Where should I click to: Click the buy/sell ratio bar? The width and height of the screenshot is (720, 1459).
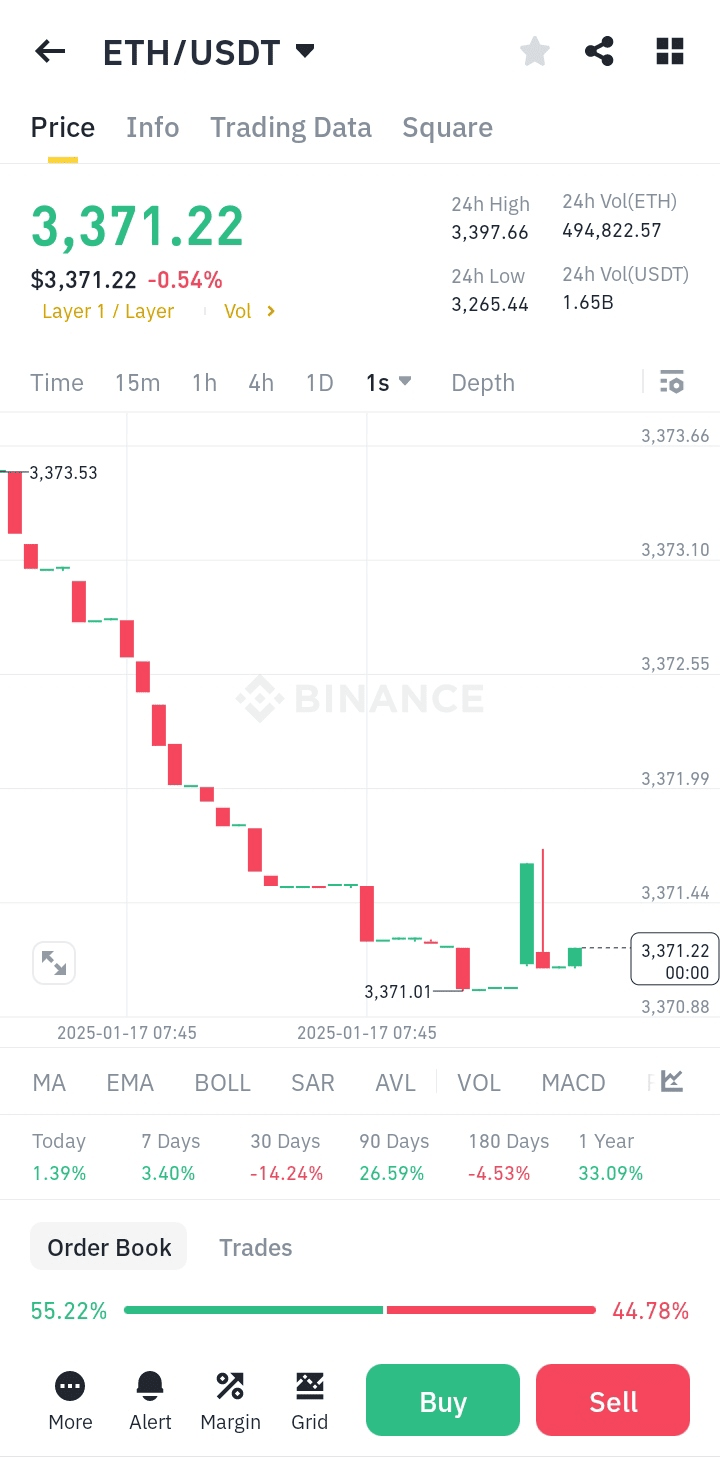pyautogui.click(x=360, y=1310)
